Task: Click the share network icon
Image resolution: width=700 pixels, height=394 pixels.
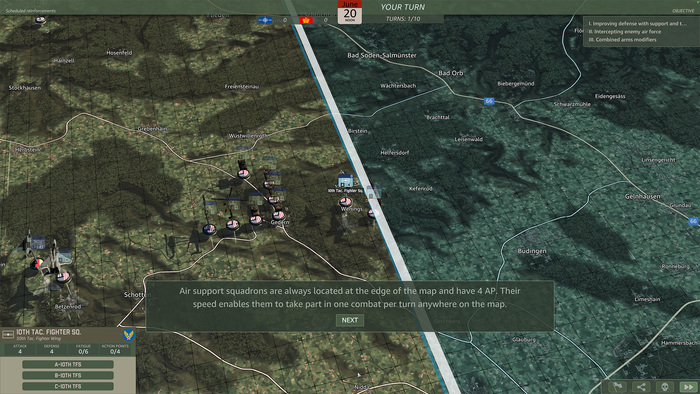Action: (641, 387)
